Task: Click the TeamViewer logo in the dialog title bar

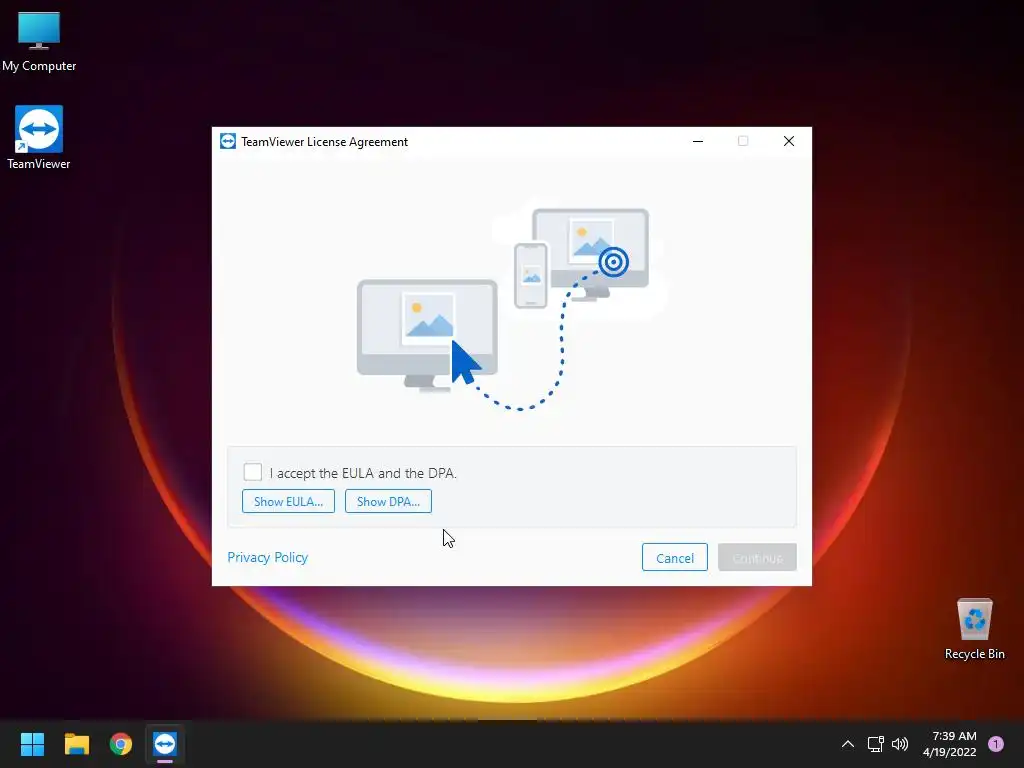Action: tap(228, 141)
